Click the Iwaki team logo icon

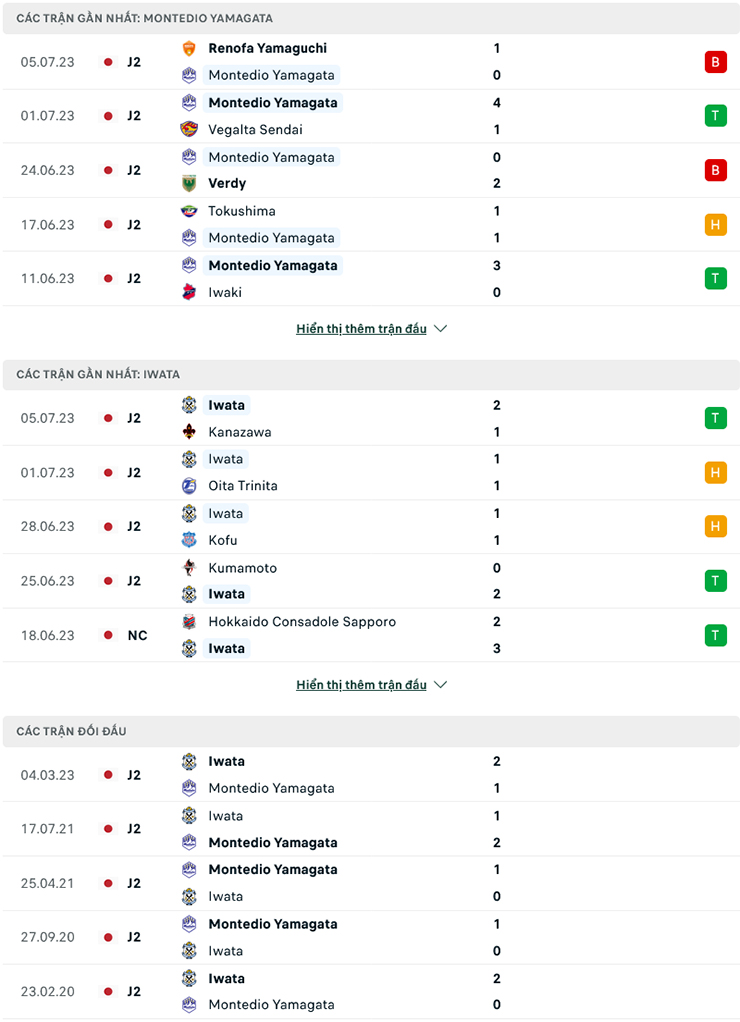[x=189, y=292]
